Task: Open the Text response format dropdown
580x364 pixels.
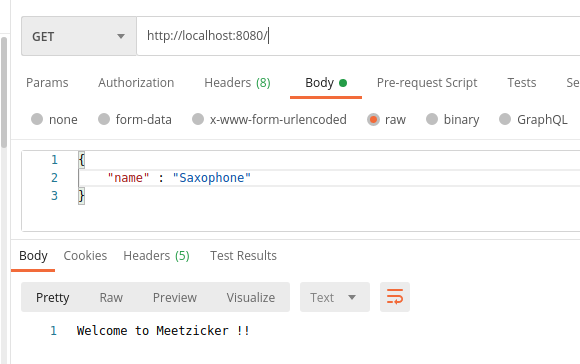Action: point(335,297)
